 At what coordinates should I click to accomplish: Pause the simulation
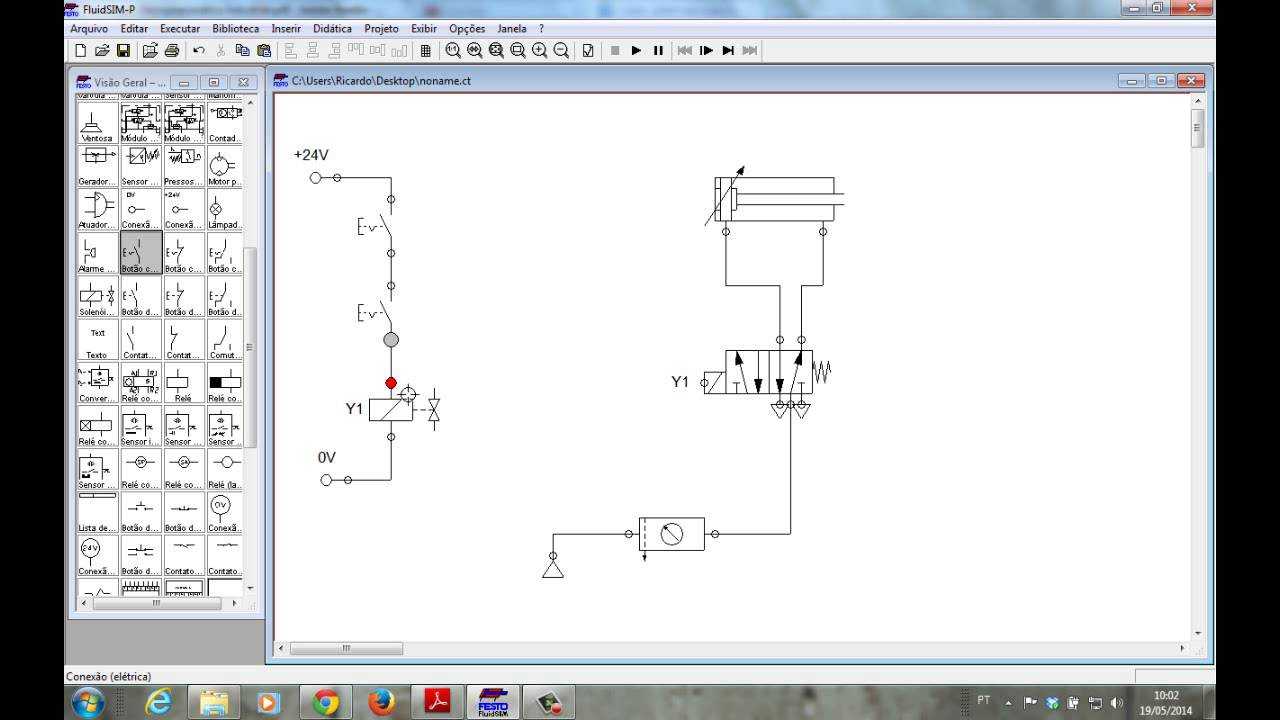(x=658, y=50)
